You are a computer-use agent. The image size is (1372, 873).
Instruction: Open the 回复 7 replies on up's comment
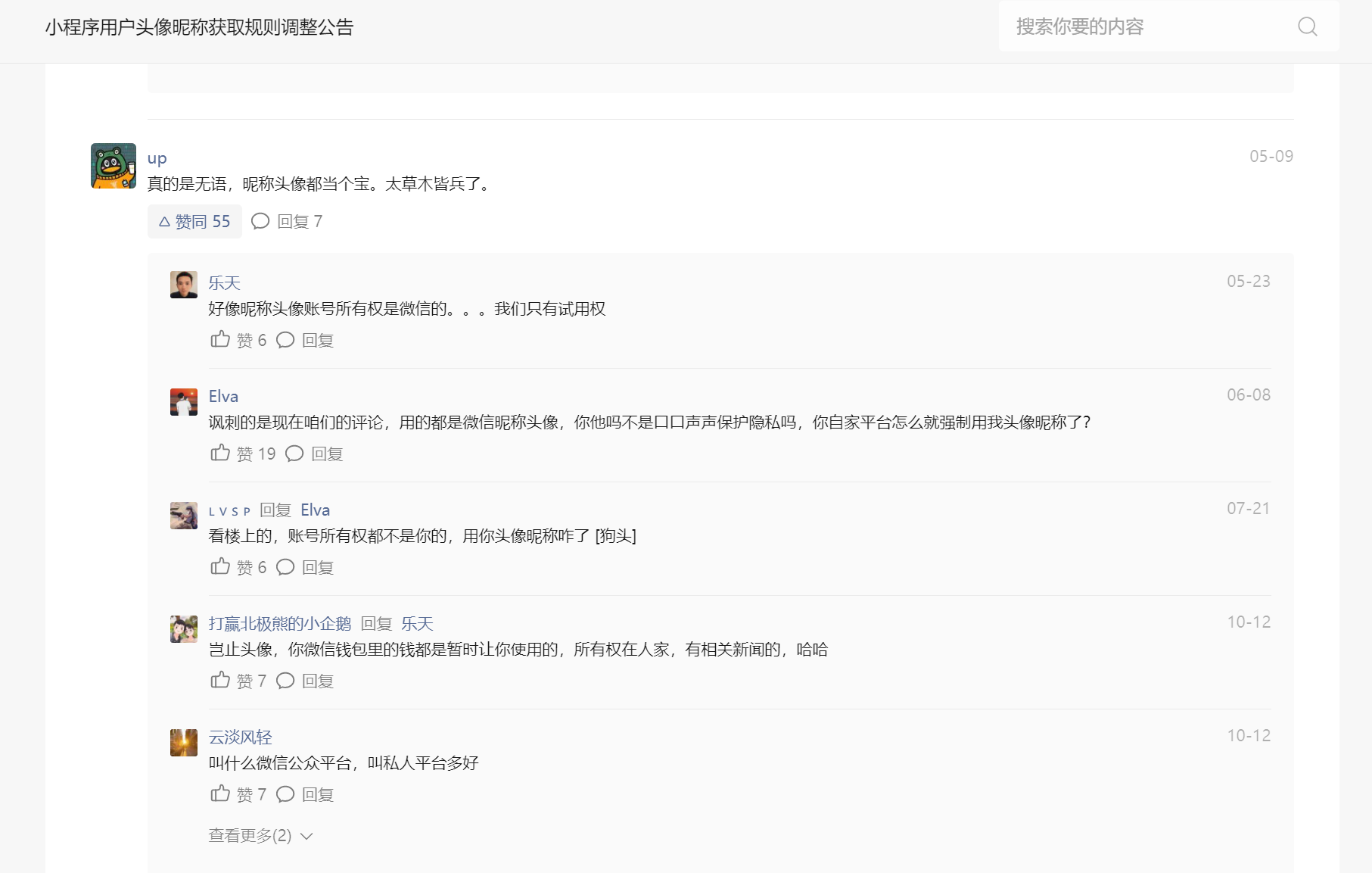coord(300,221)
